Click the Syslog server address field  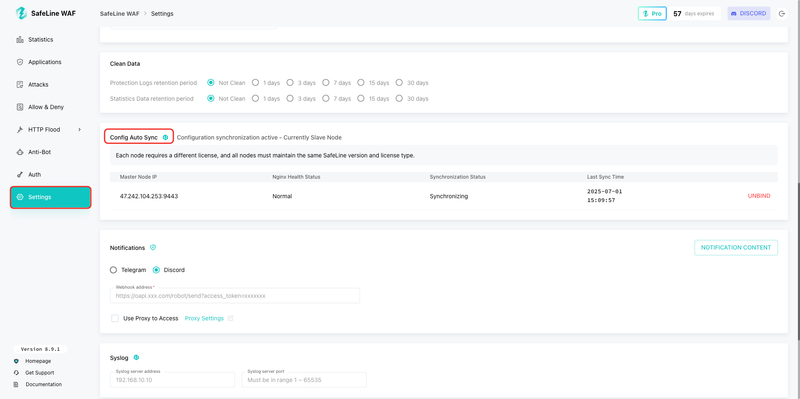[x=172, y=380]
